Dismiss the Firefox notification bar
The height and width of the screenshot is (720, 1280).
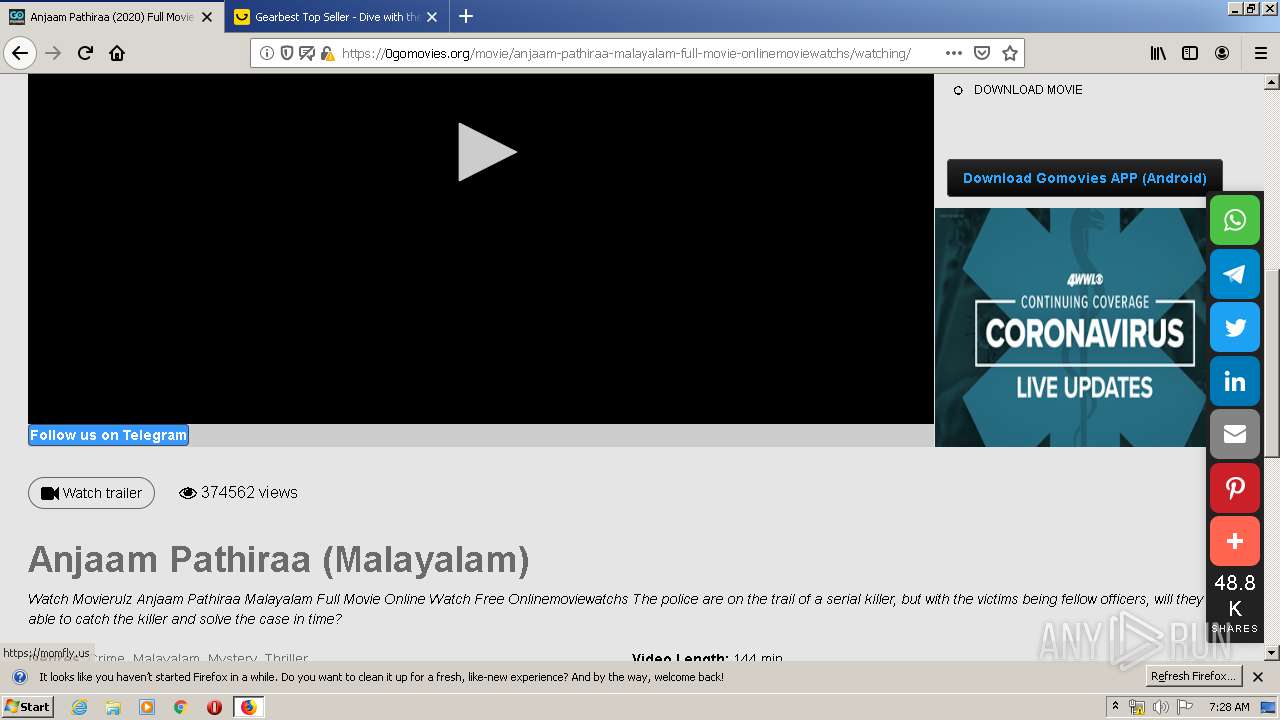pyautogui.click(x=1258, y=677)
